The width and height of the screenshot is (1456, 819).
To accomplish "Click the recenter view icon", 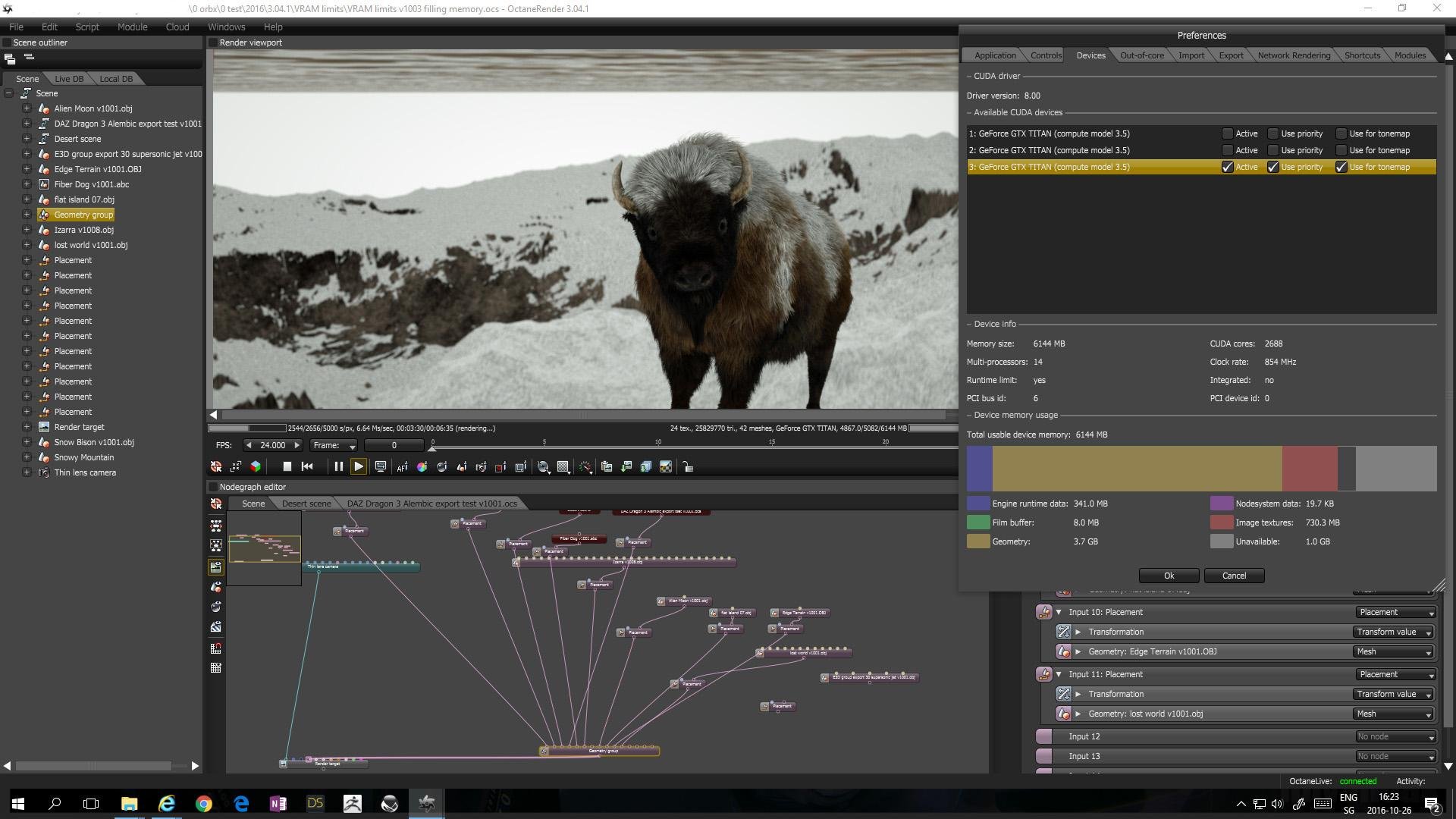I will [x=216, y=466].
